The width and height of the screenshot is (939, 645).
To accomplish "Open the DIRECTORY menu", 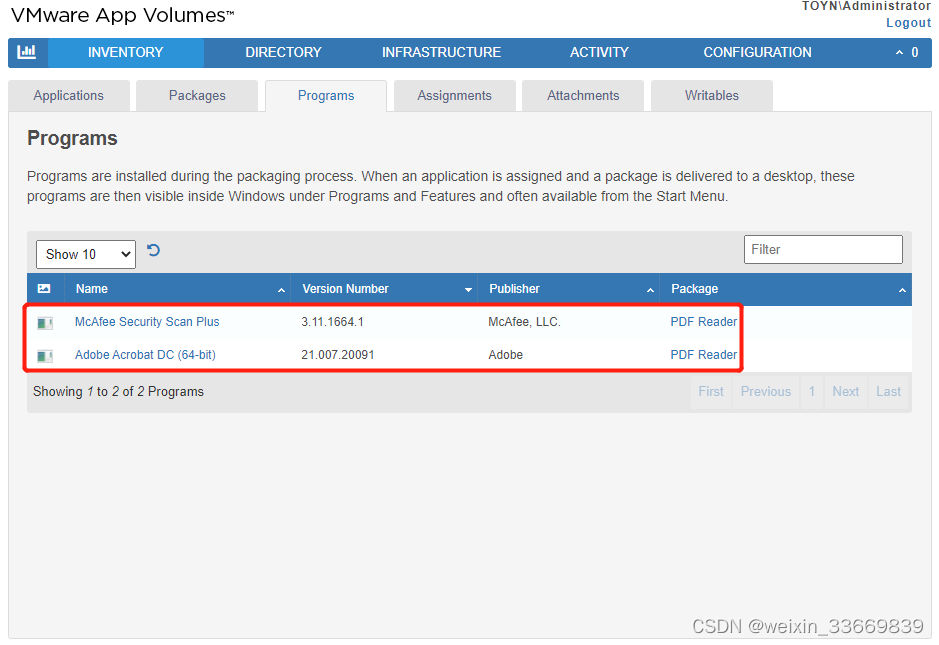I will 283,53.
